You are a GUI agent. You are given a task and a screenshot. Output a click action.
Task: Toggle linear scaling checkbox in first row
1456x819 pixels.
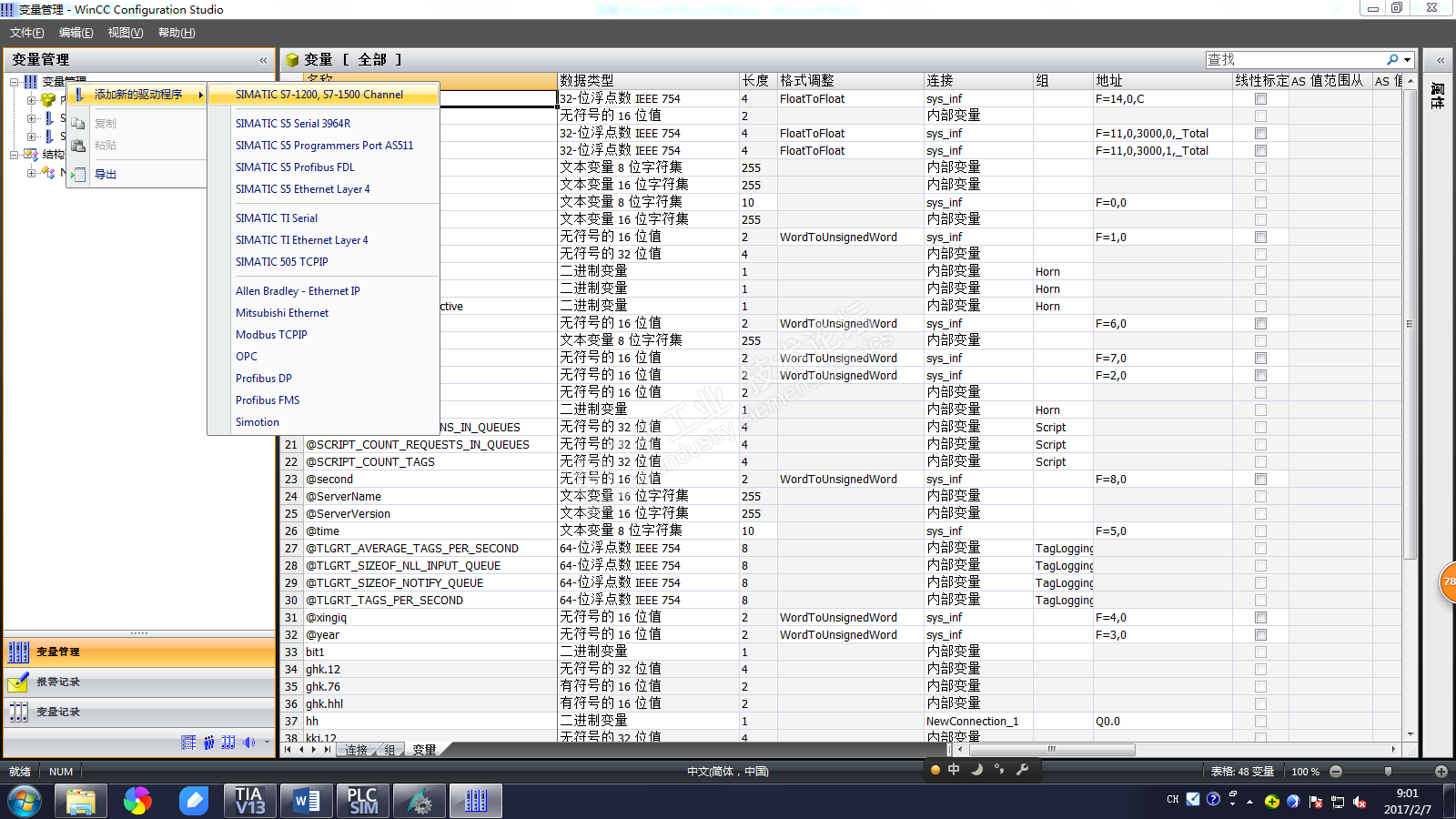(1260, 99)
